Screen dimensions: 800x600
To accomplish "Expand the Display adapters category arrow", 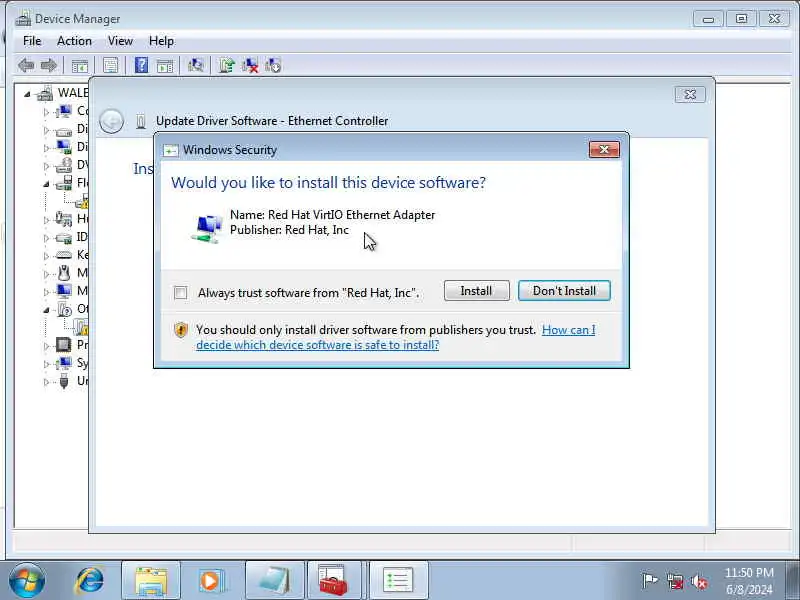I will pyautogui.click(x=46, y=148).
